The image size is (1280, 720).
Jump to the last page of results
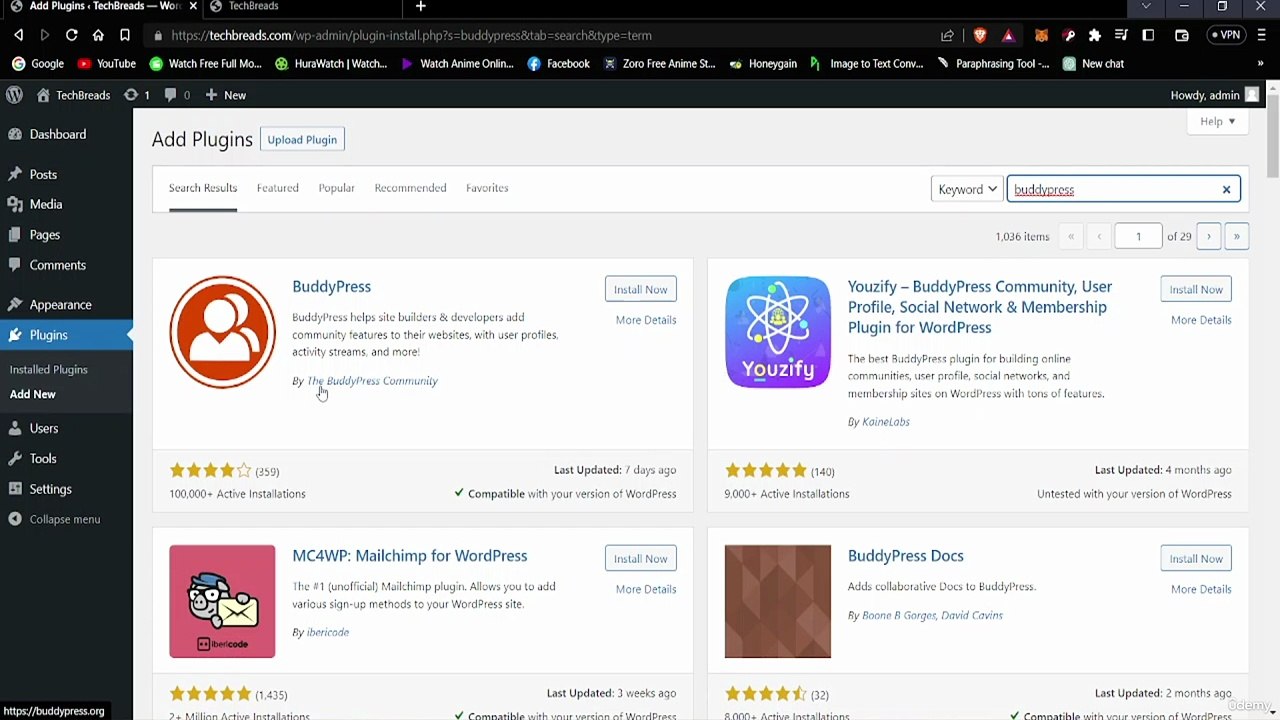point(1237,236)
